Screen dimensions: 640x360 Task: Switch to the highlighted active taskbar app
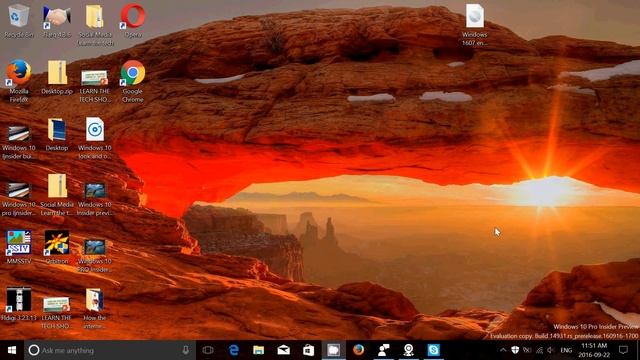click(x=333, y=350)
